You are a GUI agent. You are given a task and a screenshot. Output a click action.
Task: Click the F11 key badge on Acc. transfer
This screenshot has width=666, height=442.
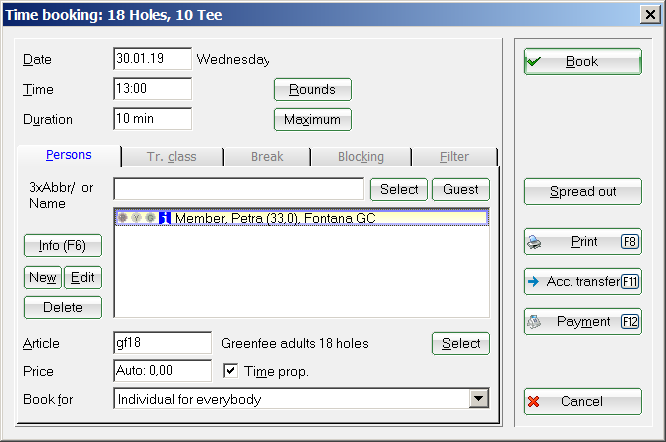coord(630,282)
